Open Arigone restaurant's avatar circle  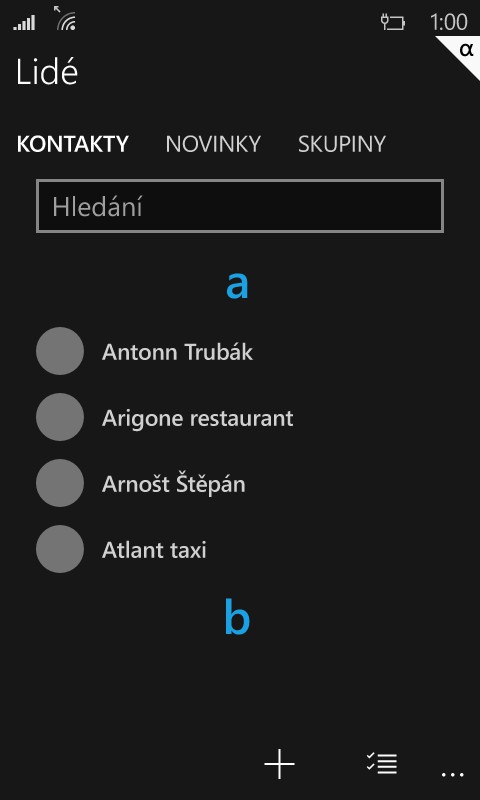(60, 417)
